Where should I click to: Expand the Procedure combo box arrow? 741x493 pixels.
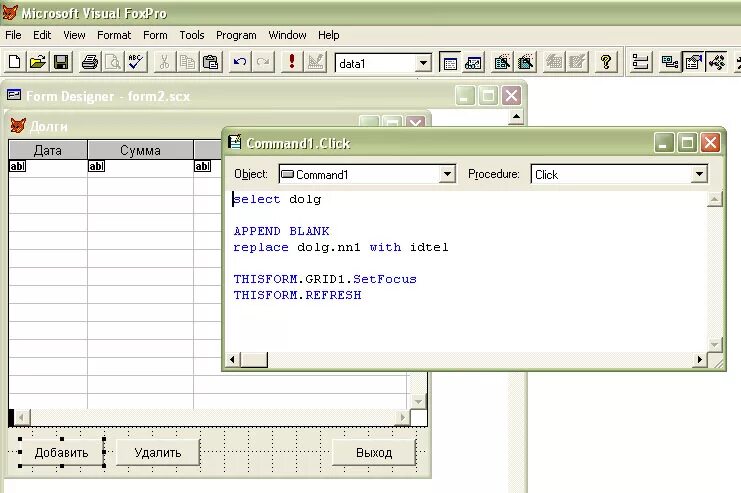tap(699, 174)
